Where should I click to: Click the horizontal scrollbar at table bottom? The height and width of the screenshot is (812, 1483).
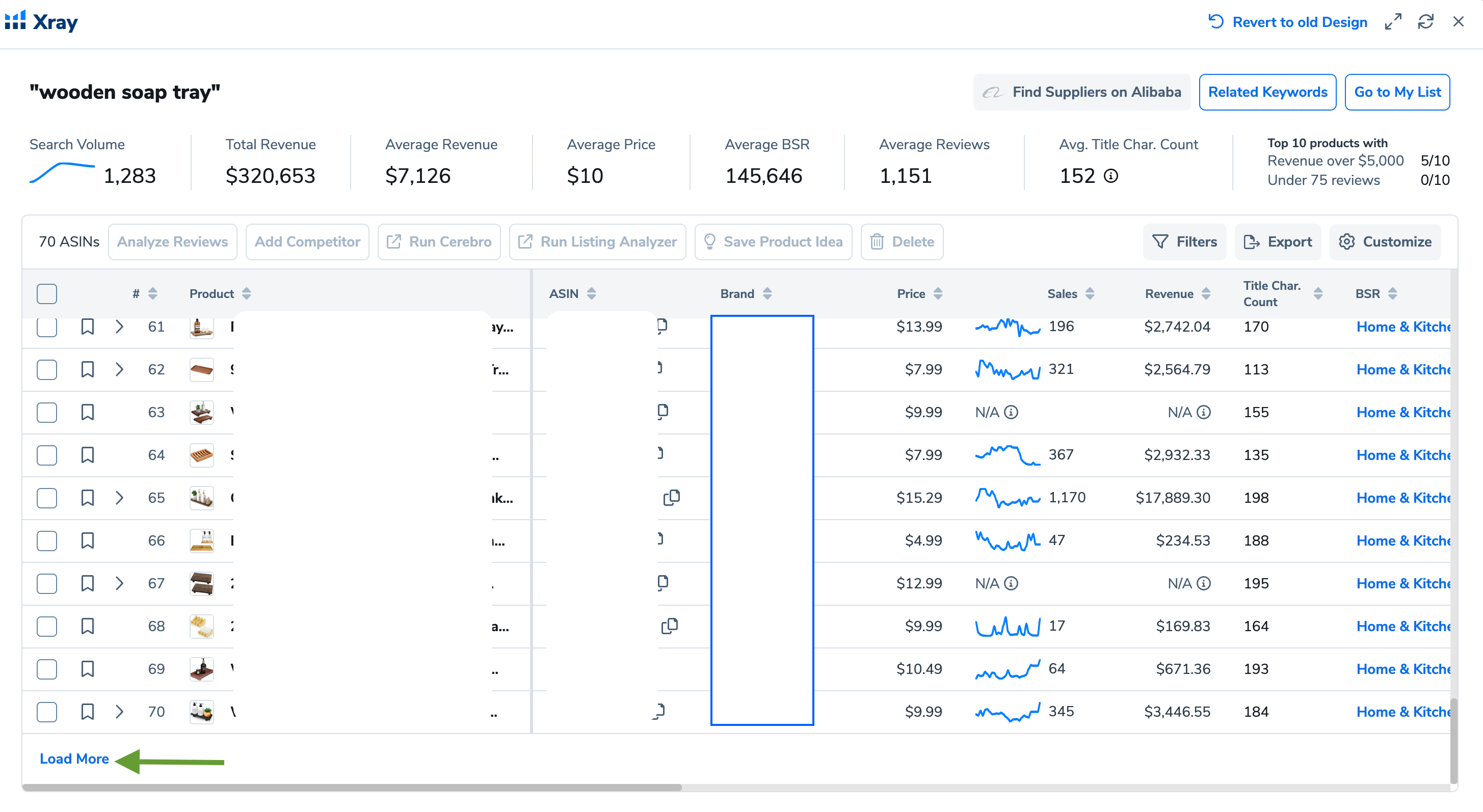pyautogui.click(x=351, y=787)
